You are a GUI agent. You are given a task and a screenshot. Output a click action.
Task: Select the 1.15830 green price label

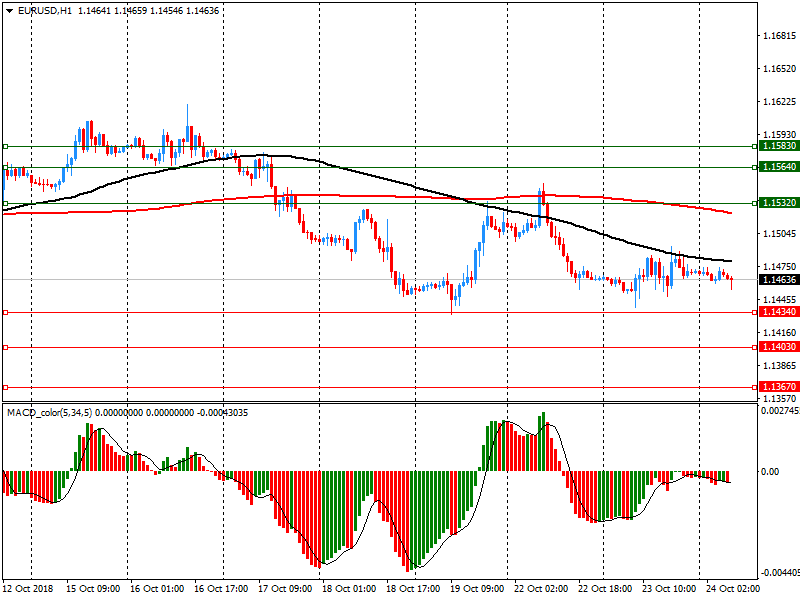(x=777, y=146)
